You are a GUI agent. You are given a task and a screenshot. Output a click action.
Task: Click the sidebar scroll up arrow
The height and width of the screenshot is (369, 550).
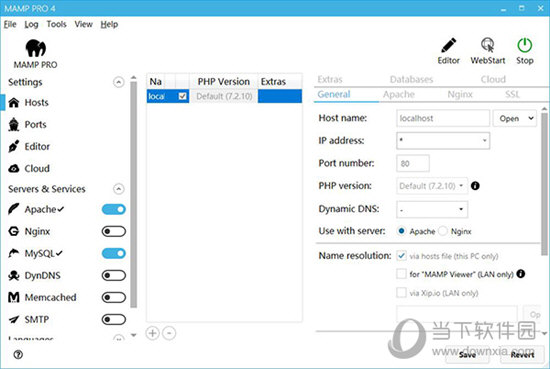coord(133,78)
